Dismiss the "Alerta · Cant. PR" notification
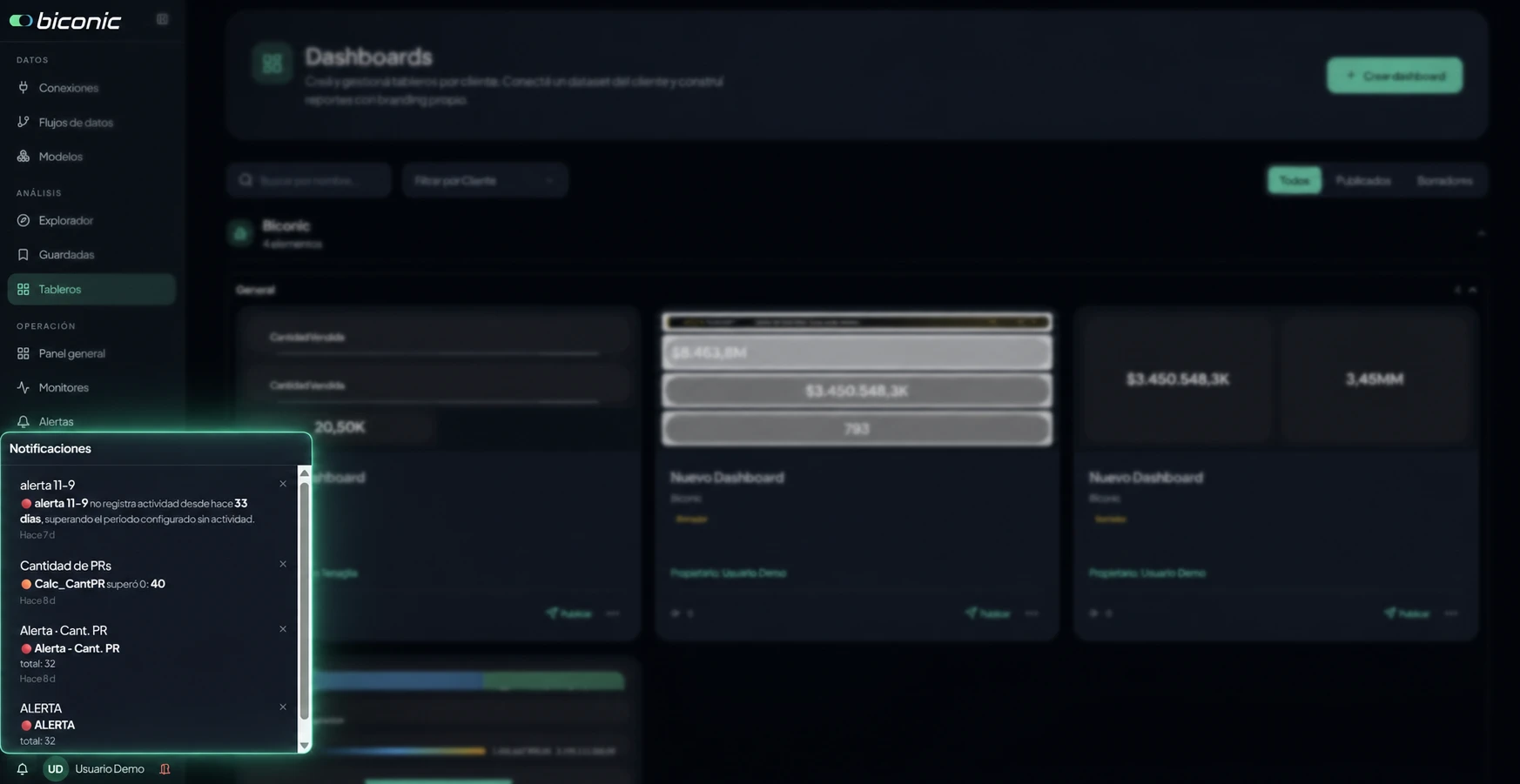Image resolution: width=1520 pixels, height=784 pixels. coord(283,629)
